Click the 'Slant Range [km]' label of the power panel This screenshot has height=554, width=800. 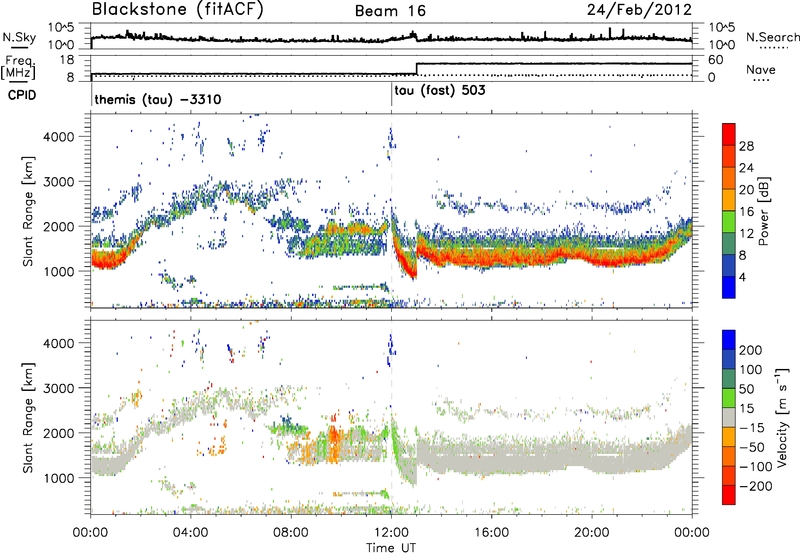[28, 211]
